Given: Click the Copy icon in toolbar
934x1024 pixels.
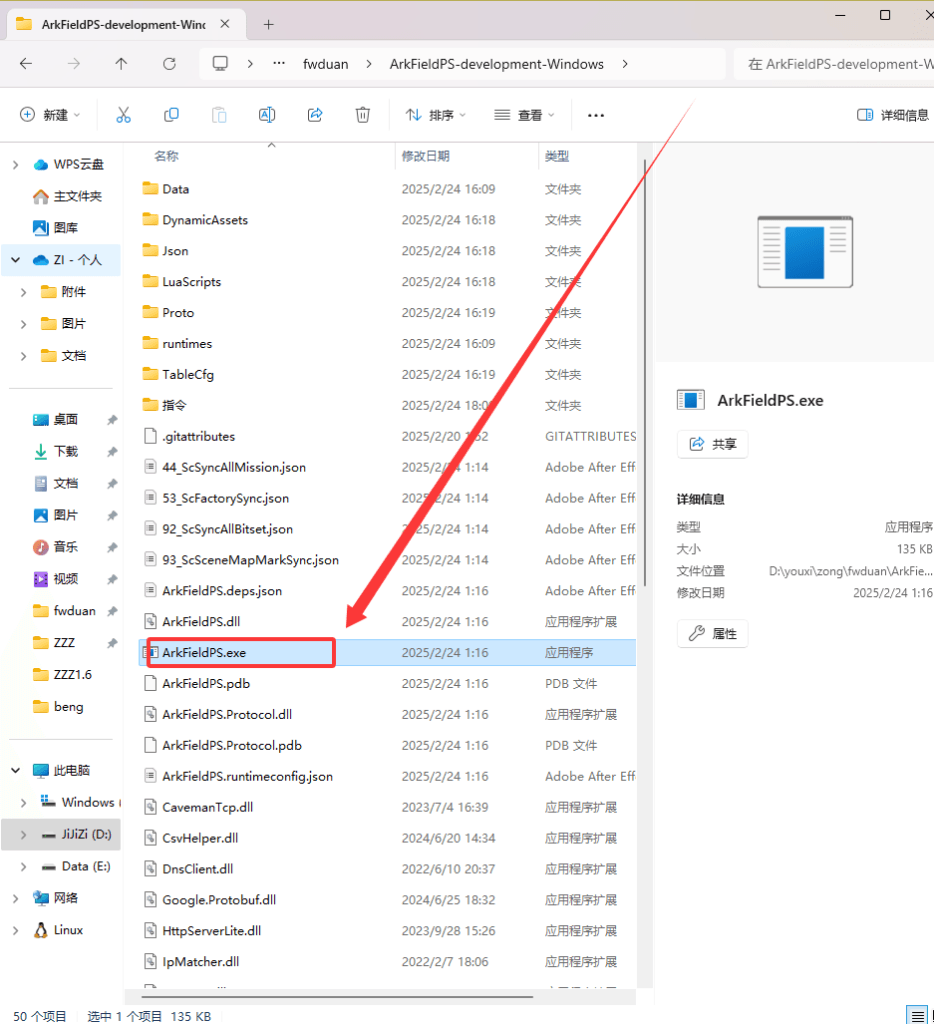Looking at the screenshot, I should point(171,115).
